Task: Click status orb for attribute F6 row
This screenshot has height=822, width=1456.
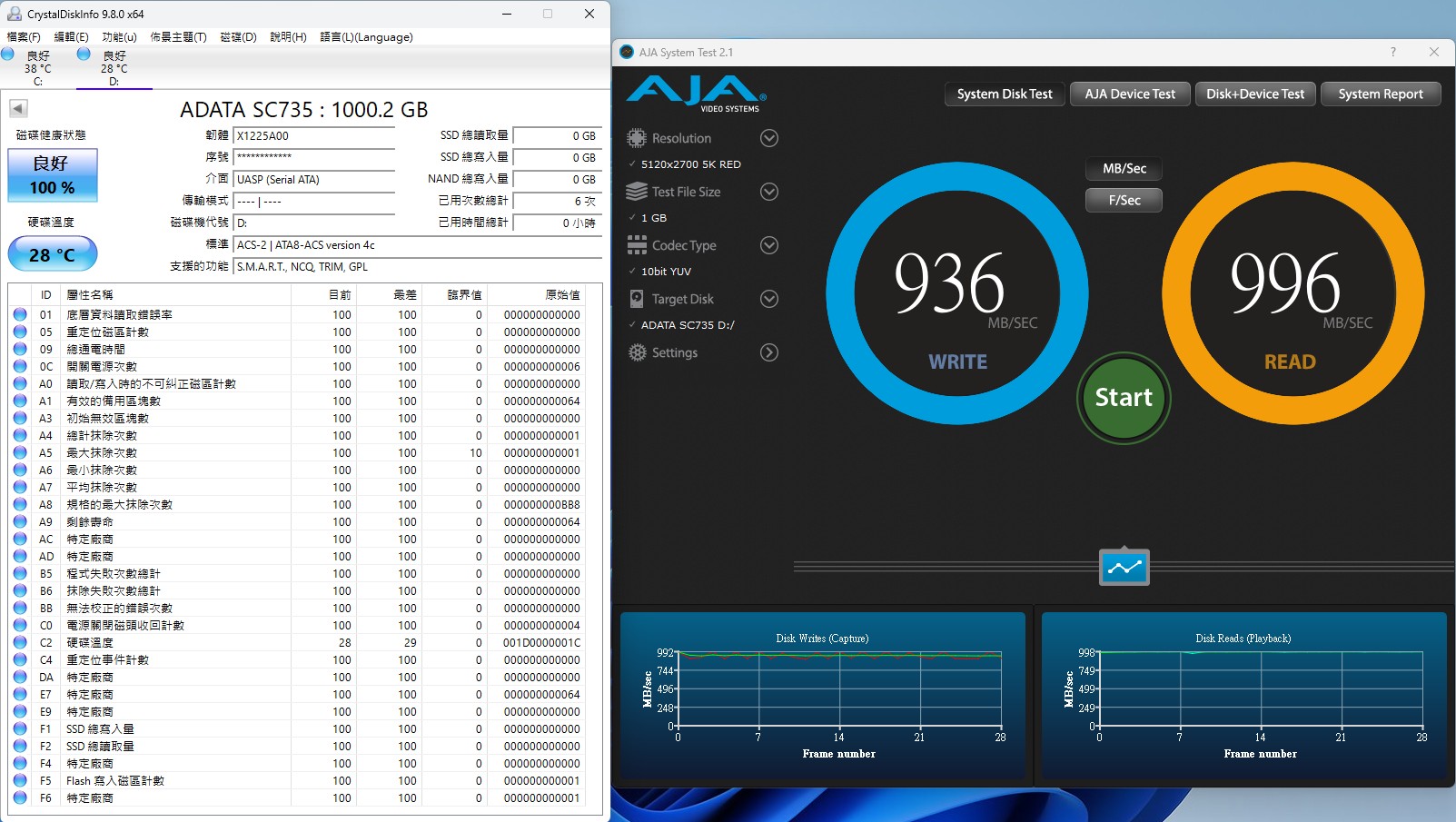Action: [20, 797]
